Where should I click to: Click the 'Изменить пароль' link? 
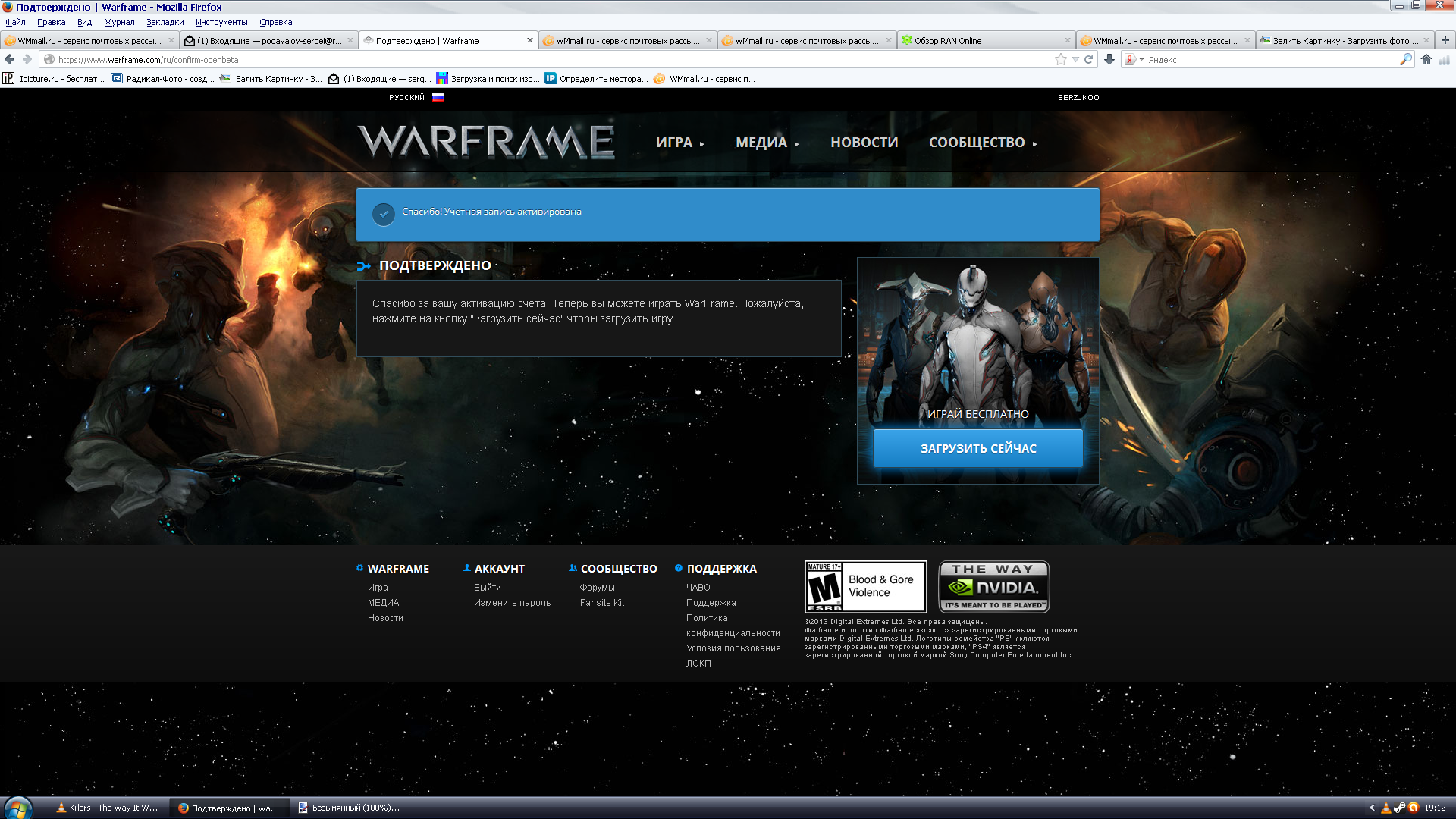click(512, 602)
